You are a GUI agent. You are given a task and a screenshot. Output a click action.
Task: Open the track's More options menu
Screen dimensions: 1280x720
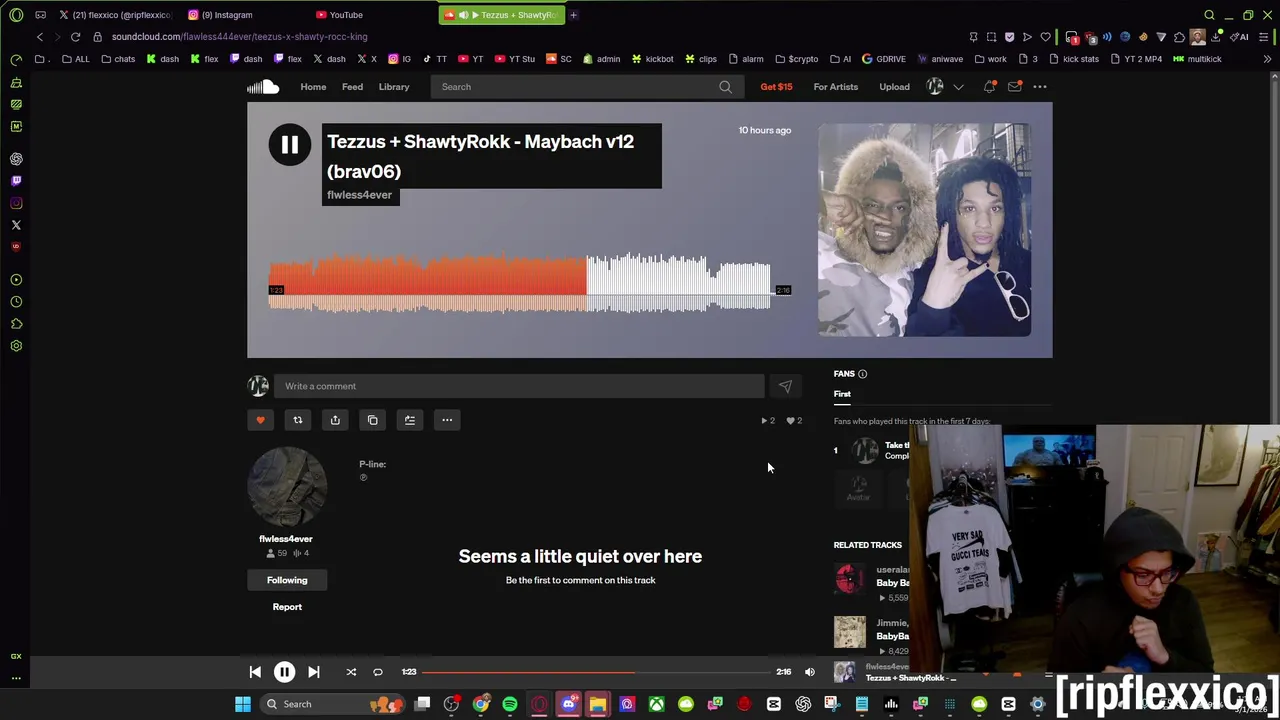(447, 420)
